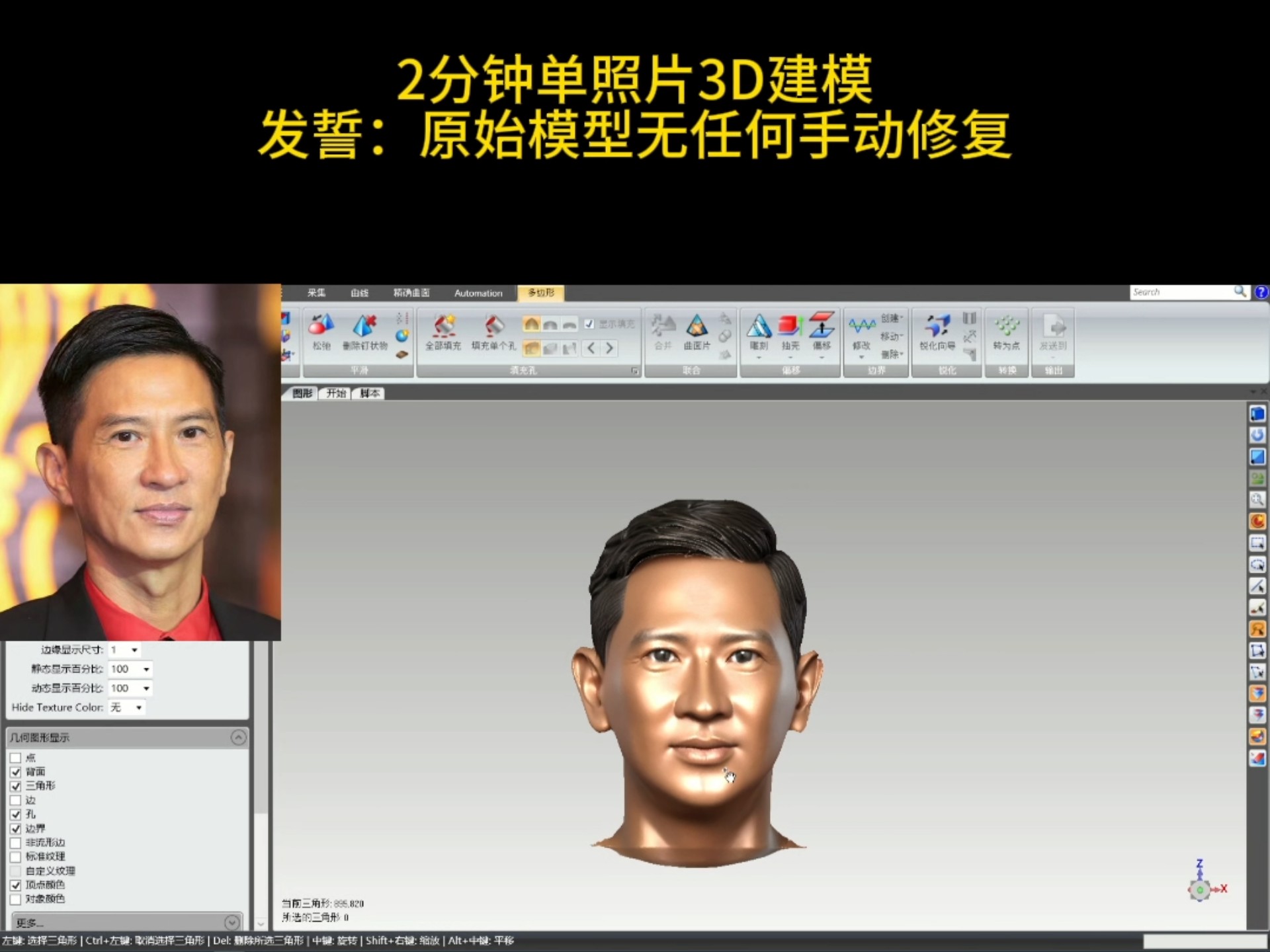Toggle the 顶点颜色 (vertex color) checkbox
This screenshot has height=952, width=1270.
coord(16,885)
